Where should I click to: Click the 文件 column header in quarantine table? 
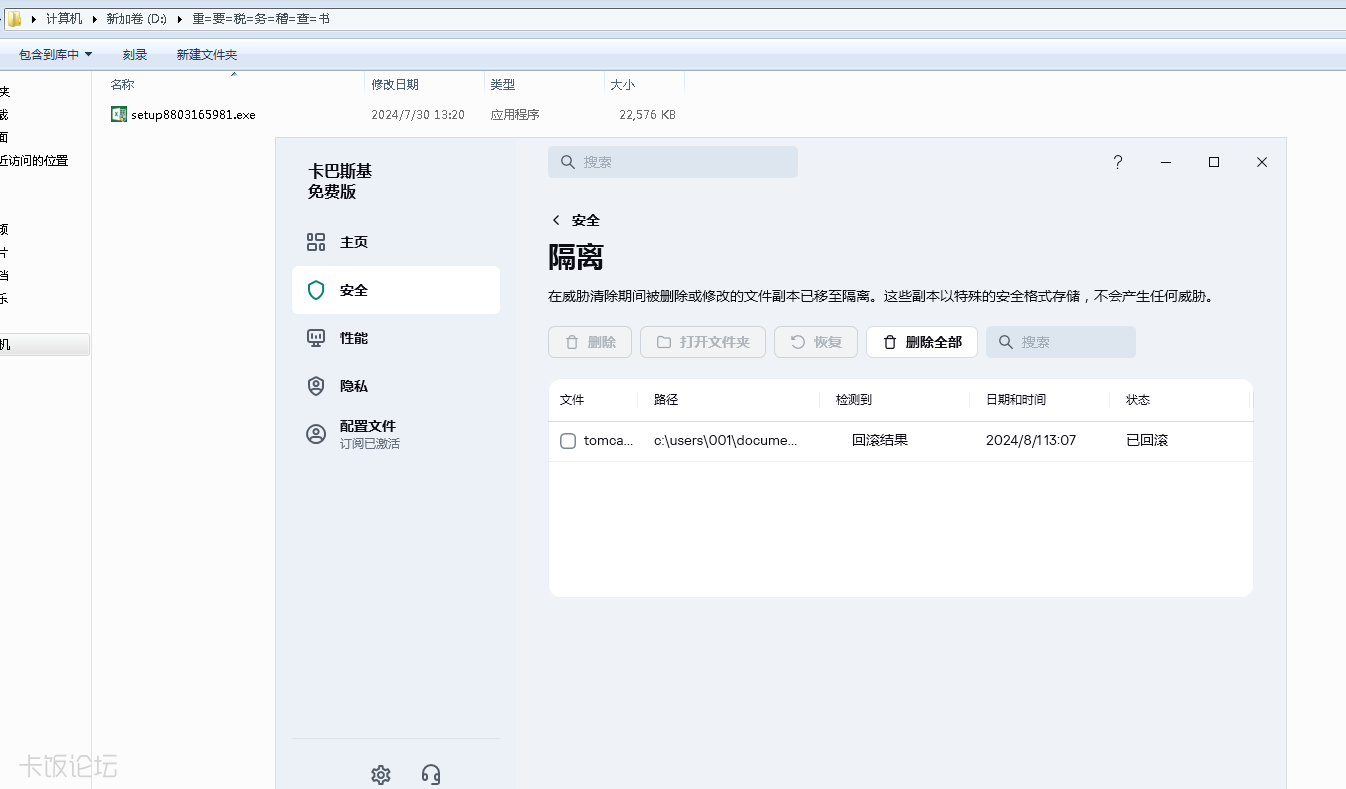pos(572,400)
